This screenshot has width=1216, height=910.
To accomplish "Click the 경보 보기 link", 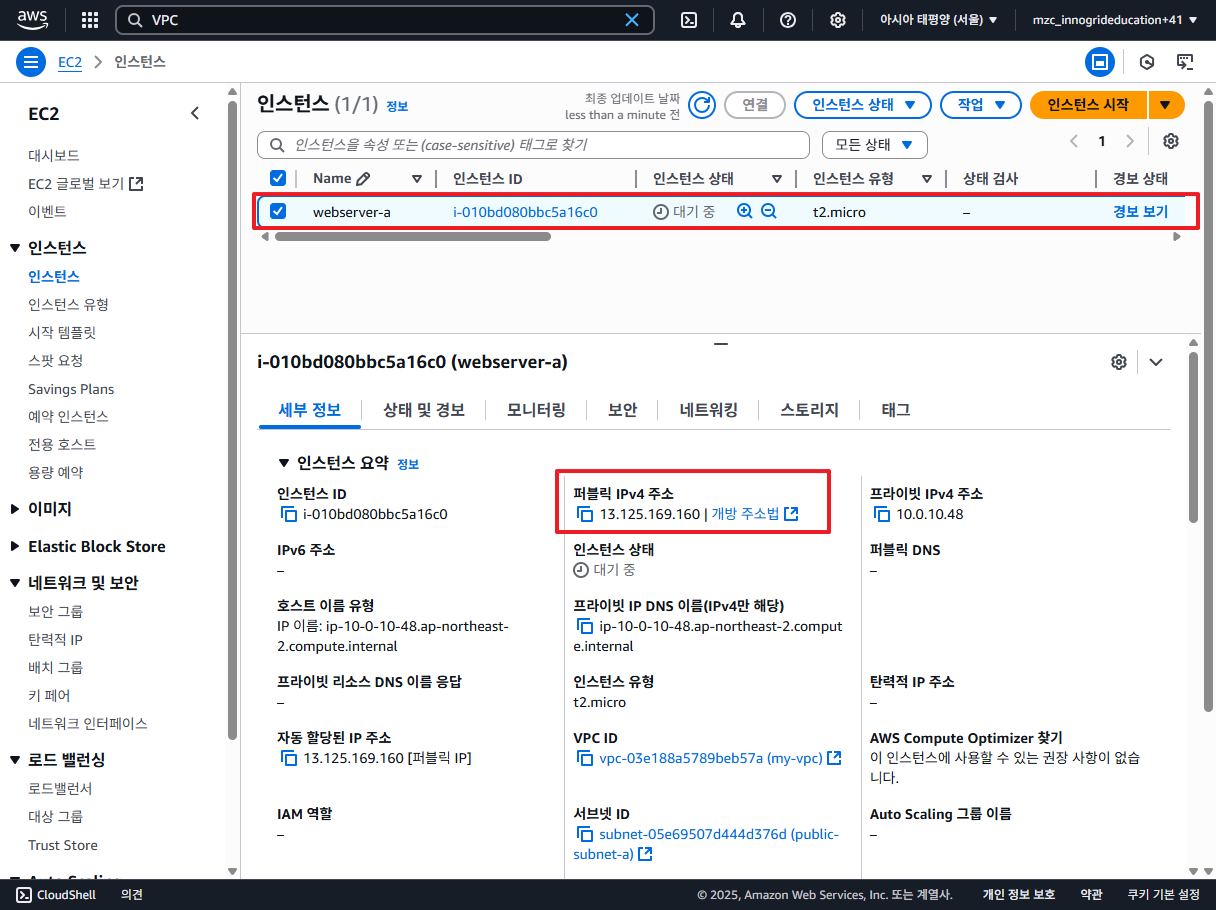I will (x=1140, y=212).
